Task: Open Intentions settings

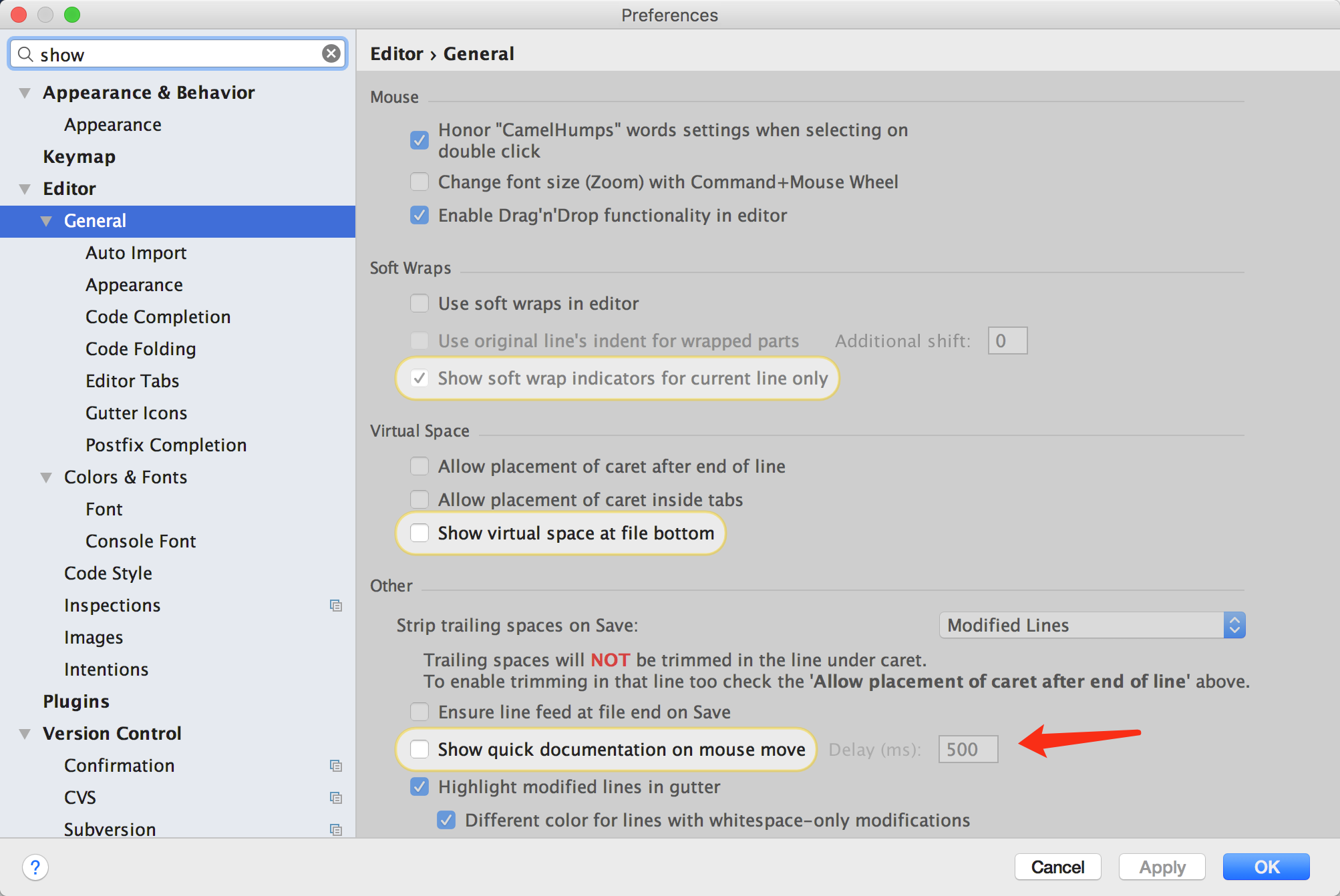Action: (106, 670)
